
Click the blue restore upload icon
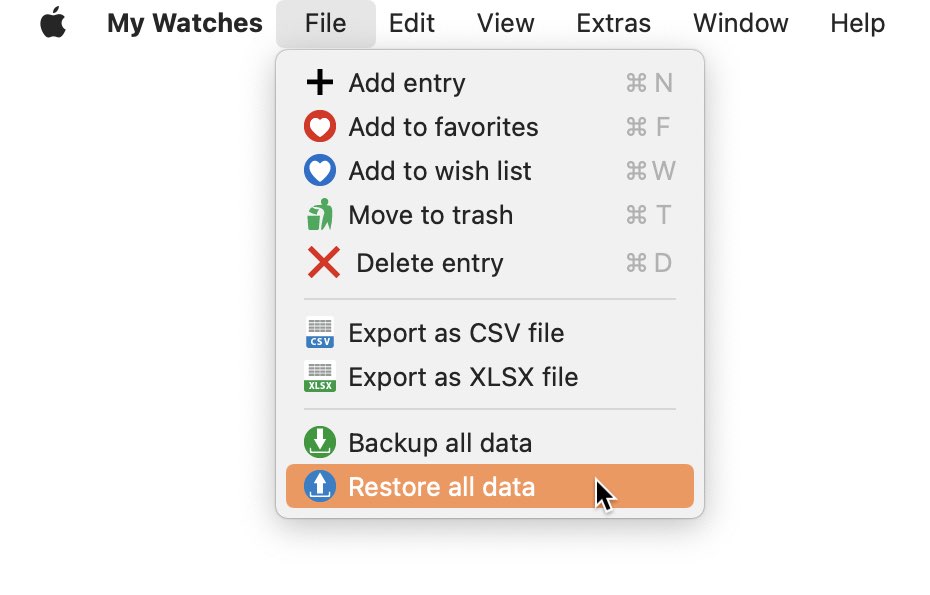coord(320,486)
